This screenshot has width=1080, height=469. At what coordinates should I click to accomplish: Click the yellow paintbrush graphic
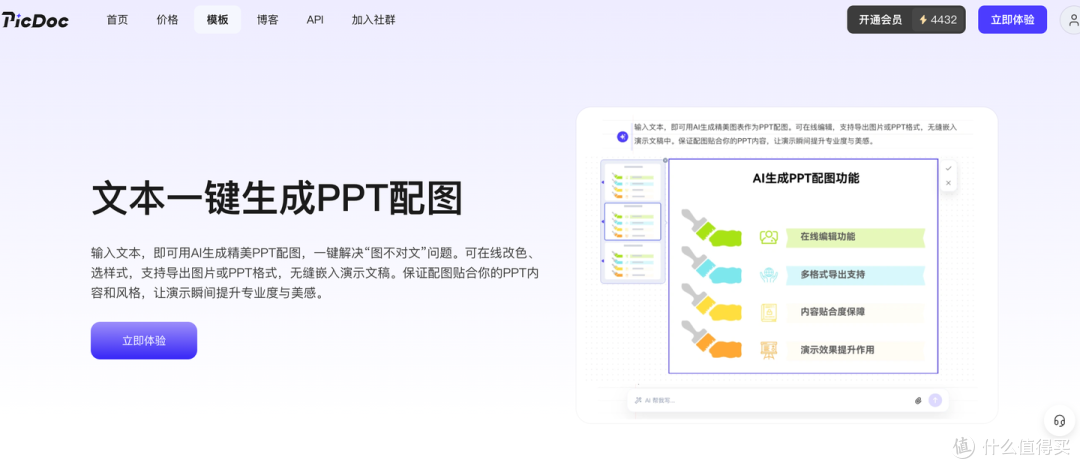pos(712,304)
